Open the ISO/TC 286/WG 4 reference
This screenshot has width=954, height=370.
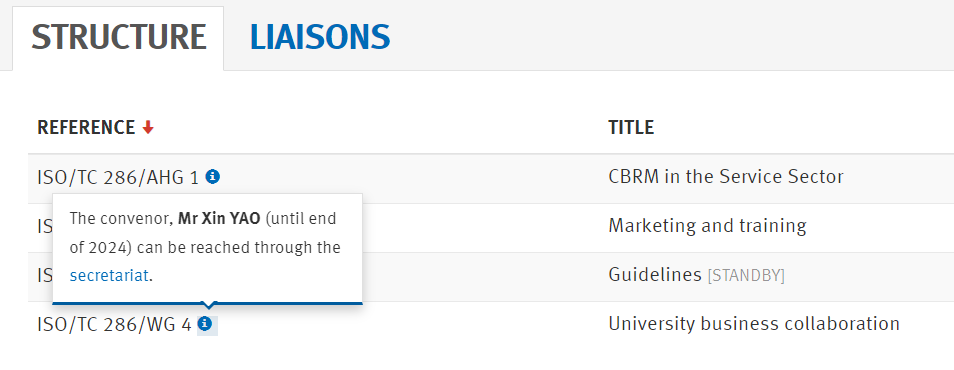[114, 324]
